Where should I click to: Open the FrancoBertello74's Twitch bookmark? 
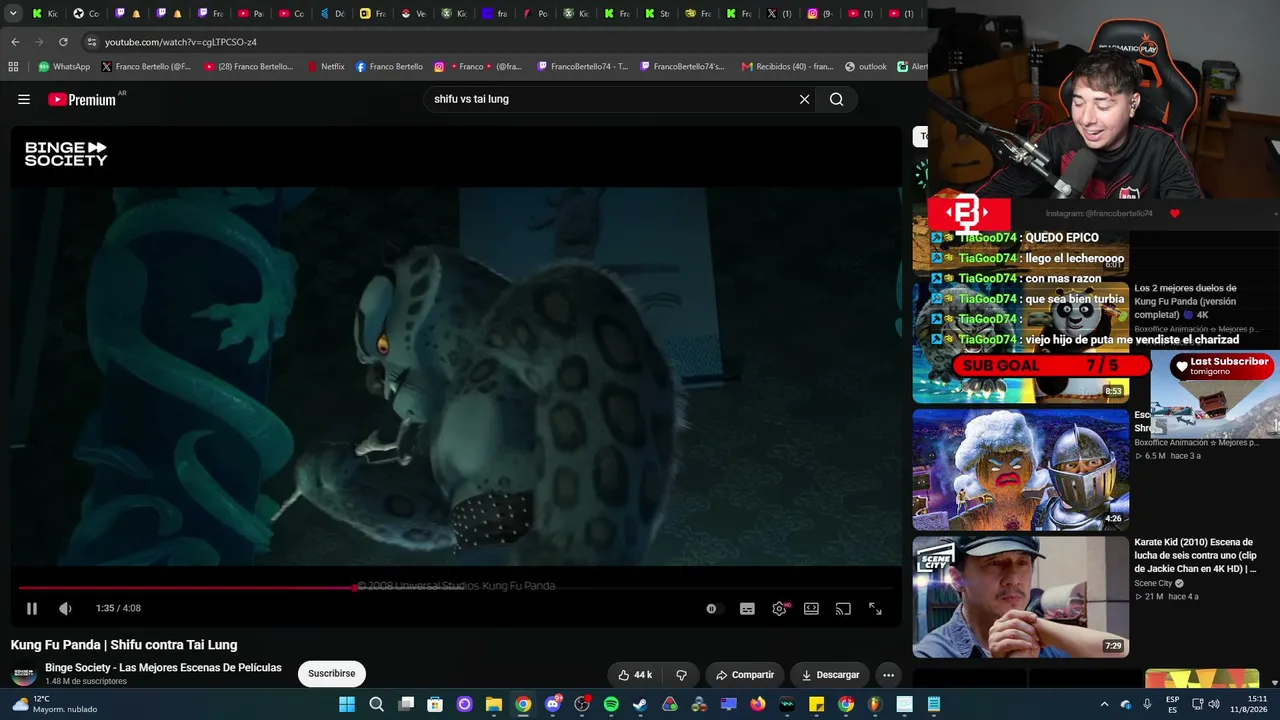pos(680,67)
